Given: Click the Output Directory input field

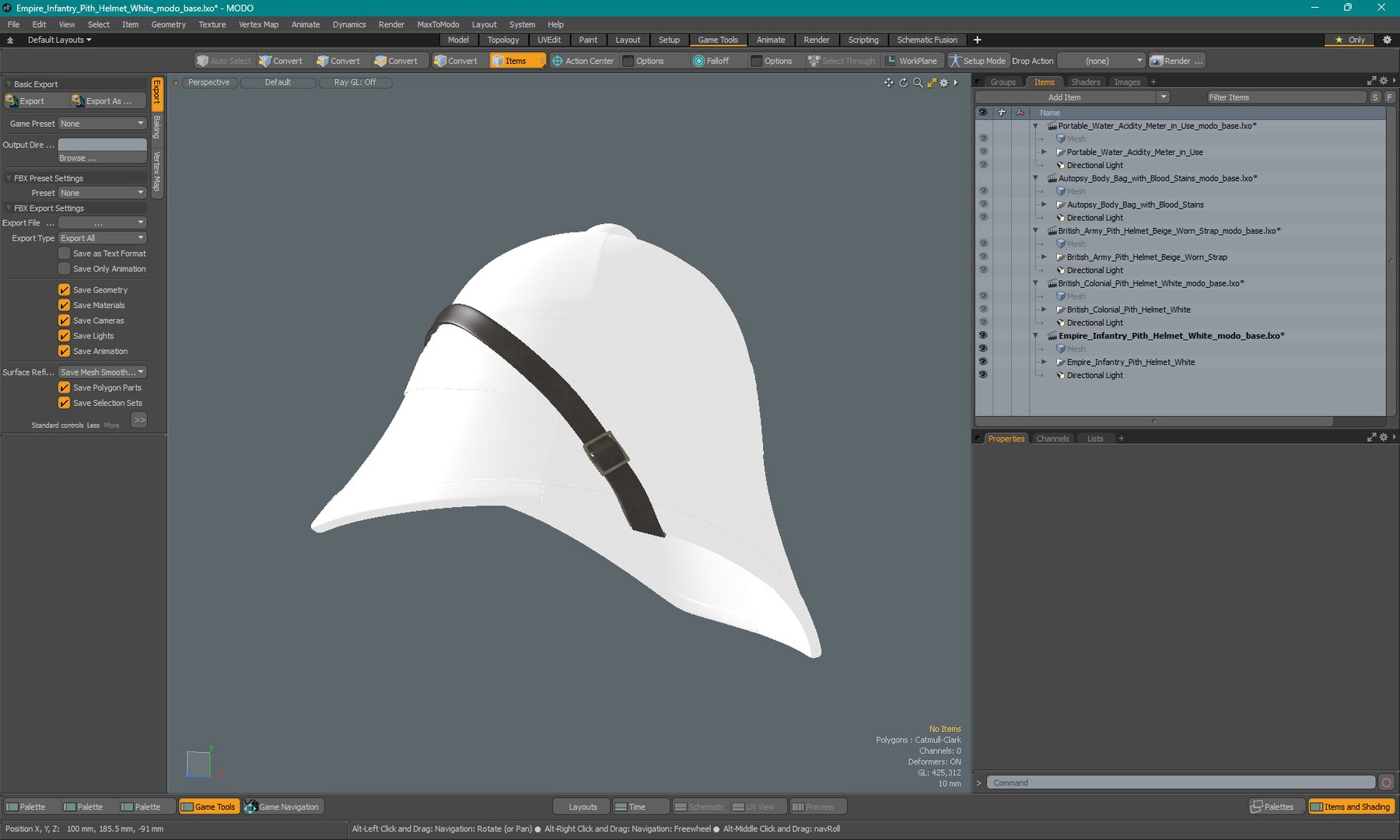Looking at the screenshot, I should pos(103,145).
